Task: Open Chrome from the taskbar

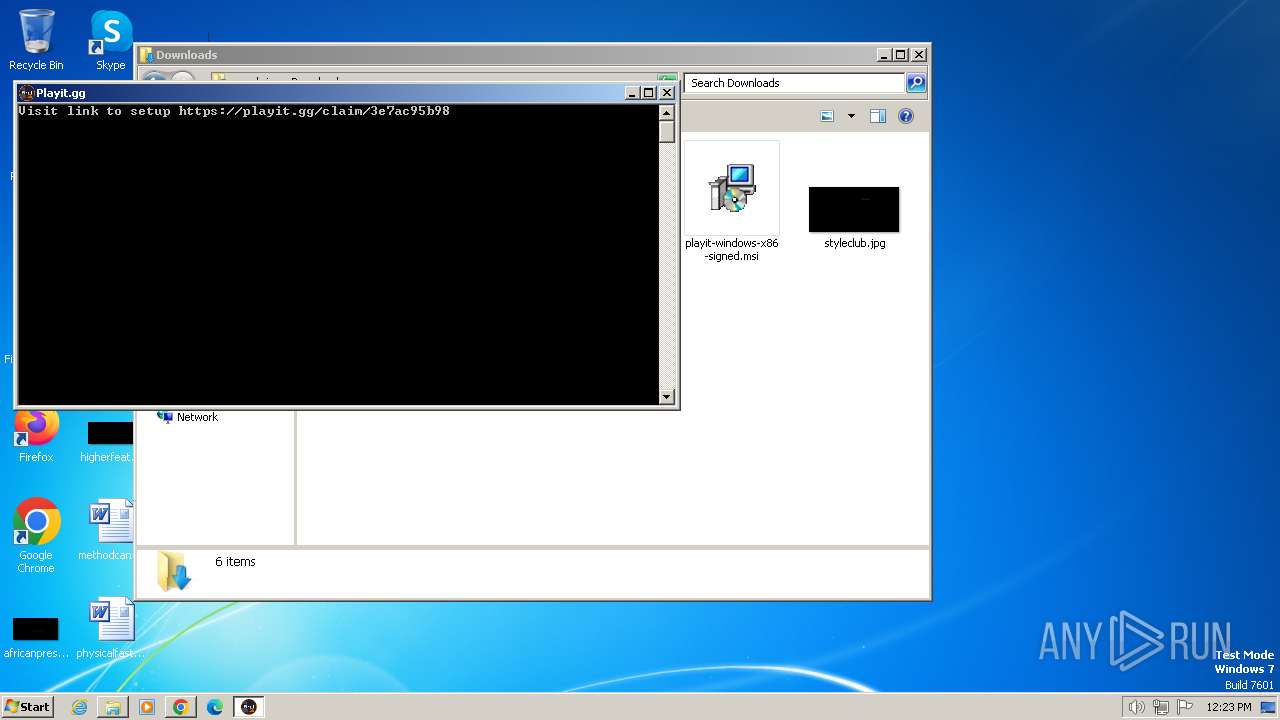Action: pos(181,707)
